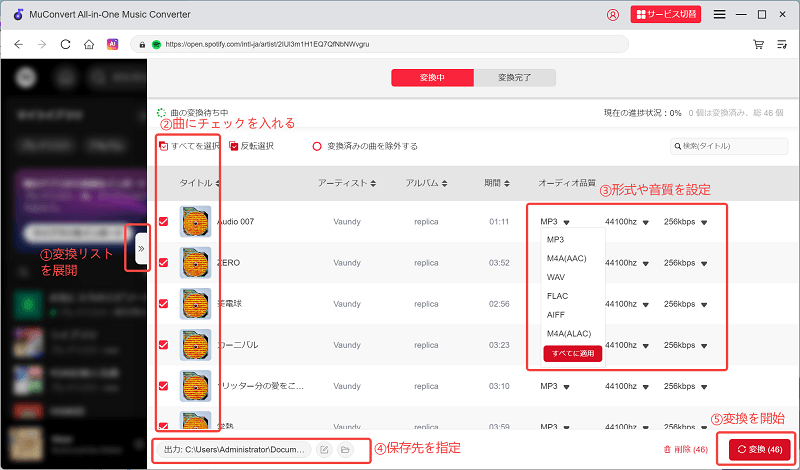Click the MuConvert app logo icon
Viewport: 800px width, 470px height.
(18, 14)
